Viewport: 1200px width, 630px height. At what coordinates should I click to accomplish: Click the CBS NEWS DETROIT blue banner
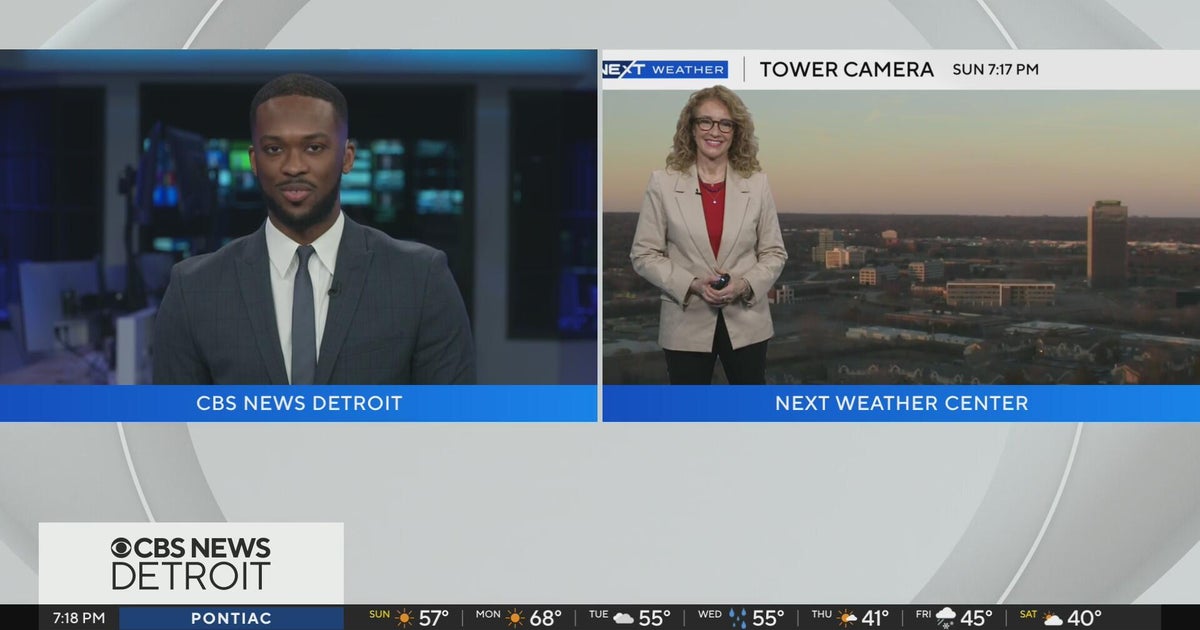(x=299, y=403)
